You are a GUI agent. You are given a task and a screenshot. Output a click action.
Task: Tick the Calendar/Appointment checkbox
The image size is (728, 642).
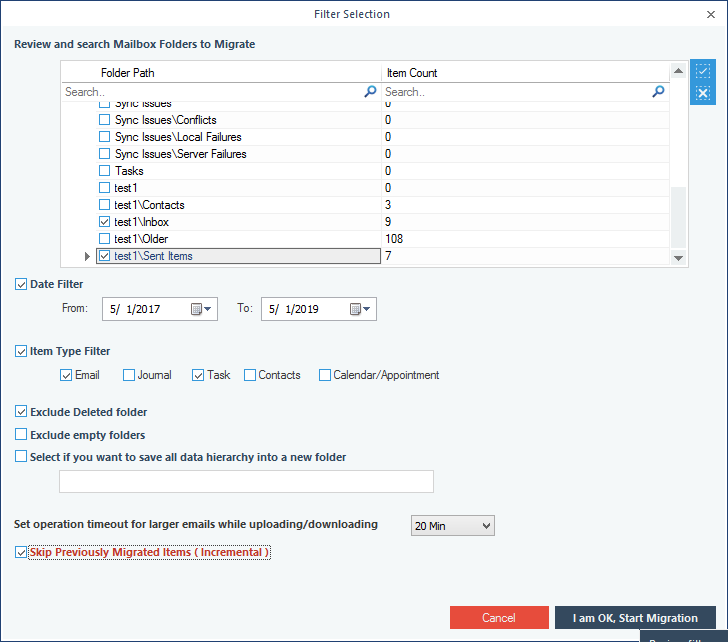325,375
